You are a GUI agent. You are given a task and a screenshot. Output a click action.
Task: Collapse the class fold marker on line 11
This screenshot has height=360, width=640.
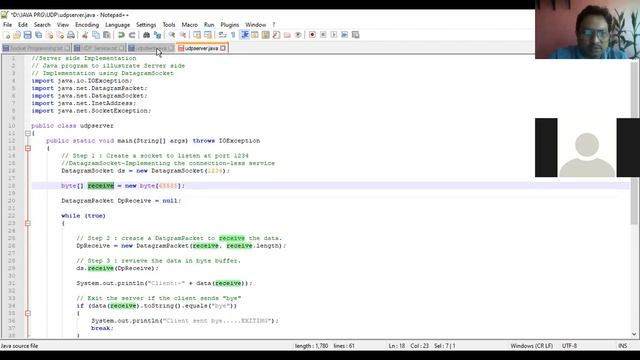28,133
